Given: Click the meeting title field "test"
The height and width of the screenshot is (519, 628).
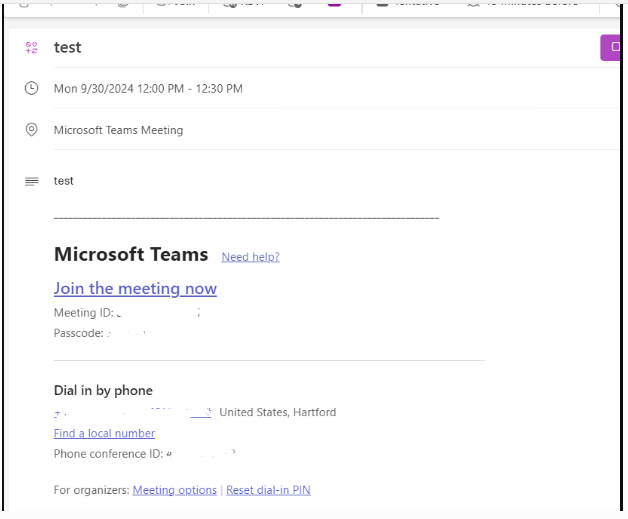Looking at the screenshot, I should click(x=68, y=48).
